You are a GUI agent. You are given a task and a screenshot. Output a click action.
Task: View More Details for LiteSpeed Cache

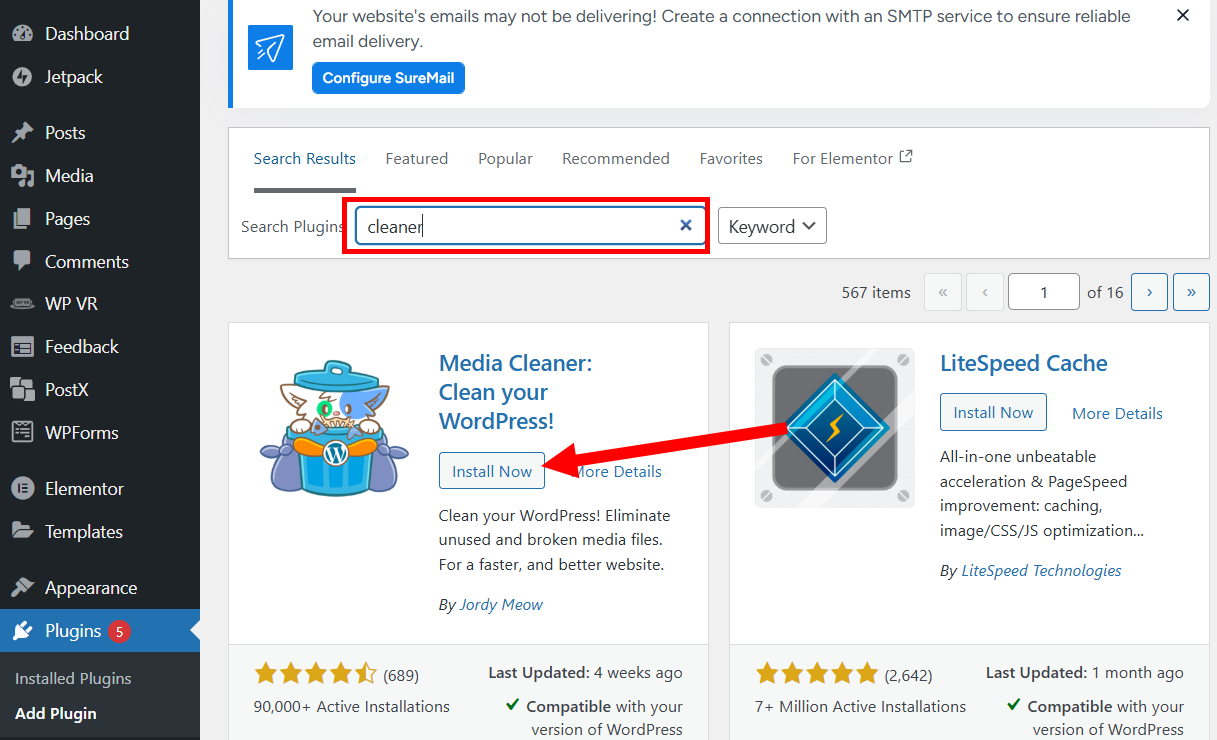coord(1117,413)
